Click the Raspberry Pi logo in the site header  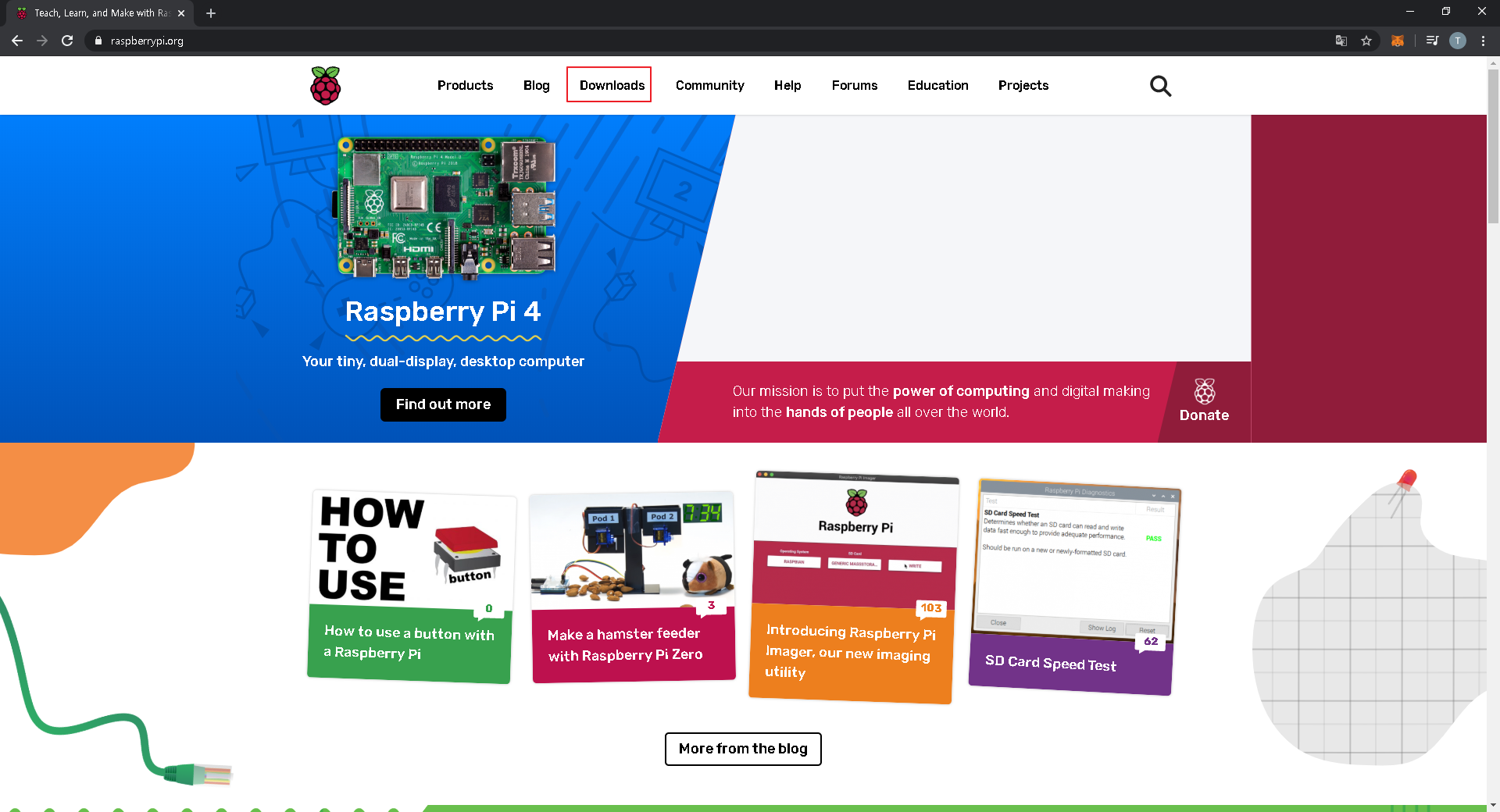[326, 85]
